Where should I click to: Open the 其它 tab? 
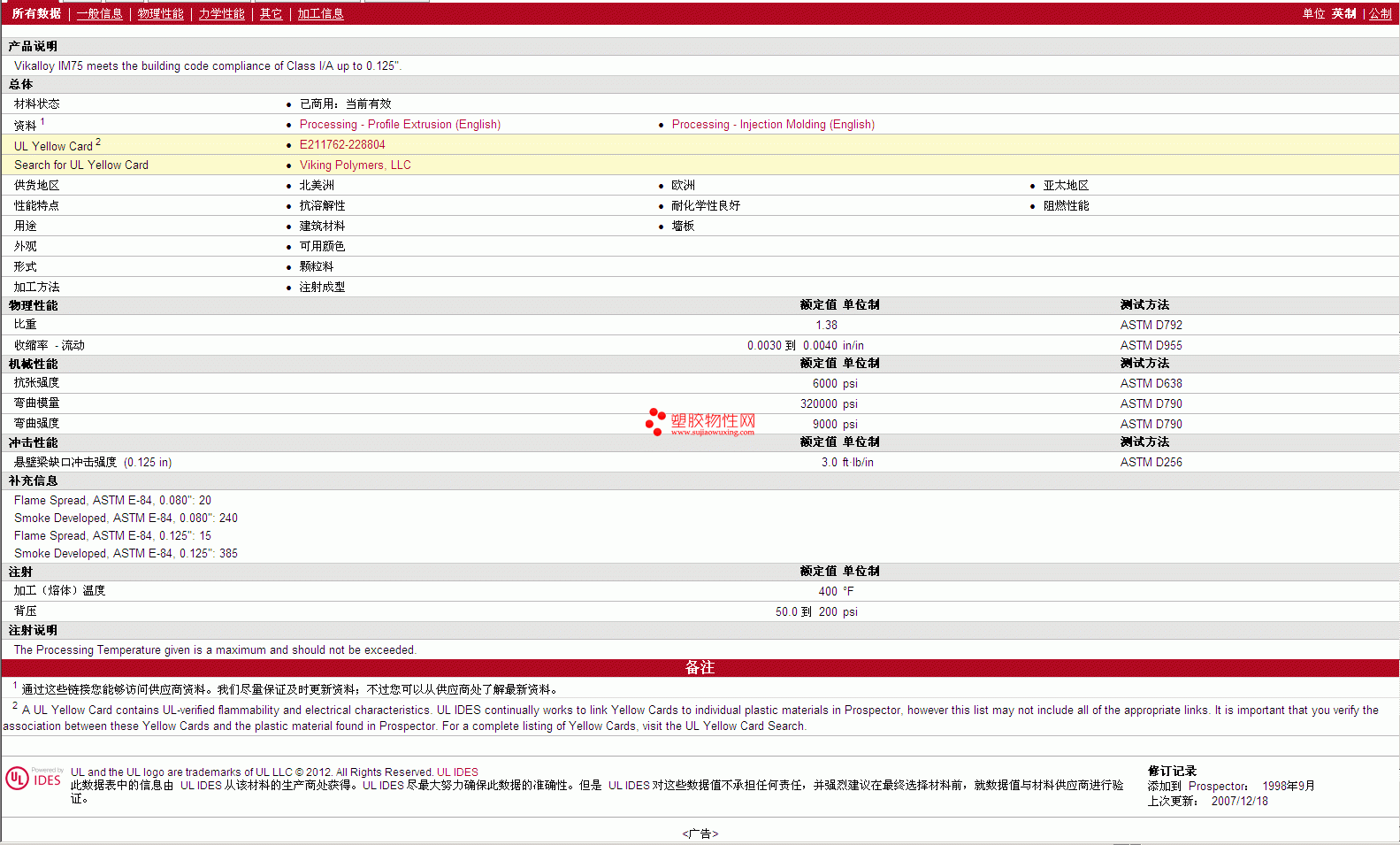272,14
